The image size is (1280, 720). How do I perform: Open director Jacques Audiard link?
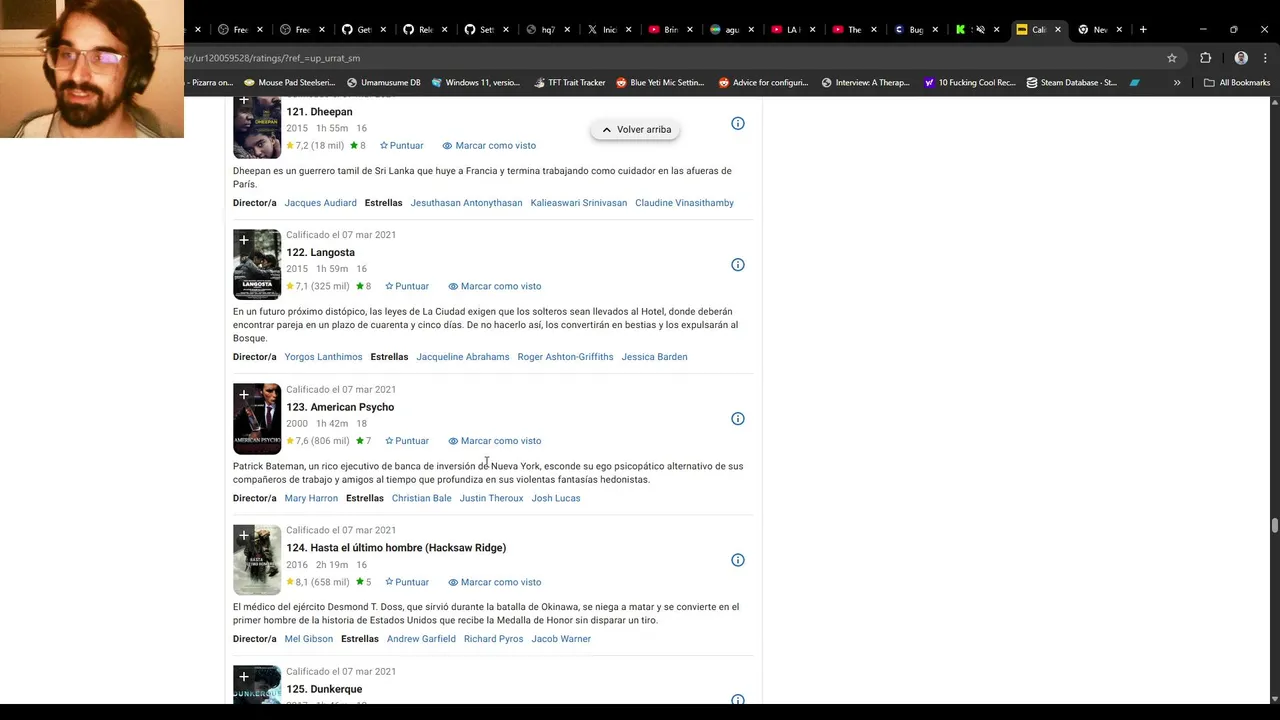[x=320, y=203]
